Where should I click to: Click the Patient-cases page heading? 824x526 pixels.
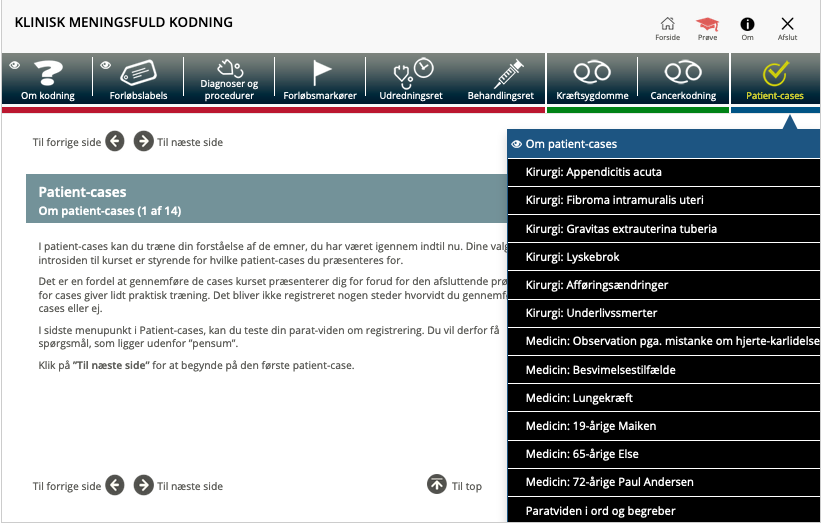click(x=83, y=192)
